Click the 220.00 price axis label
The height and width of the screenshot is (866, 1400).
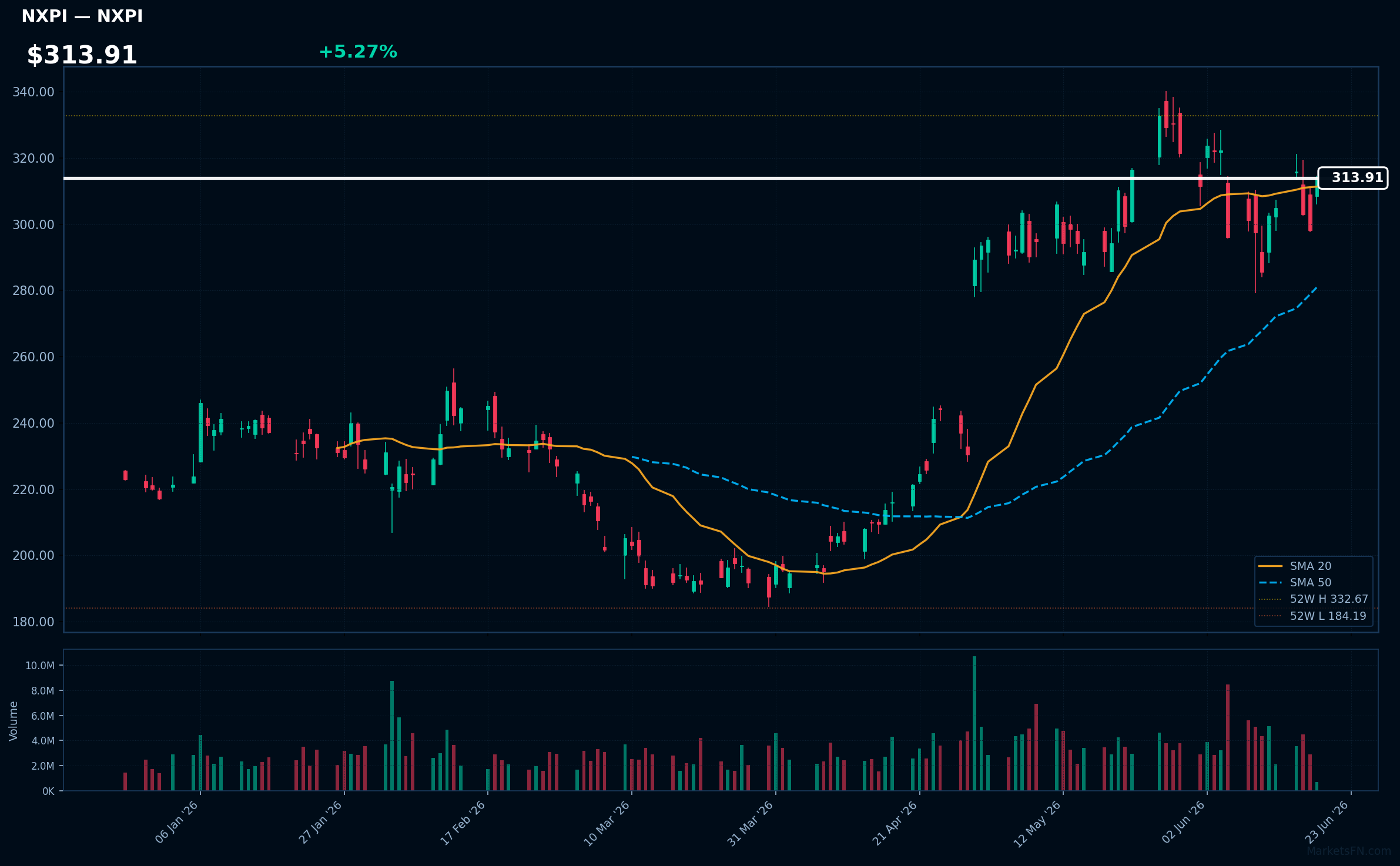point(34,490)
